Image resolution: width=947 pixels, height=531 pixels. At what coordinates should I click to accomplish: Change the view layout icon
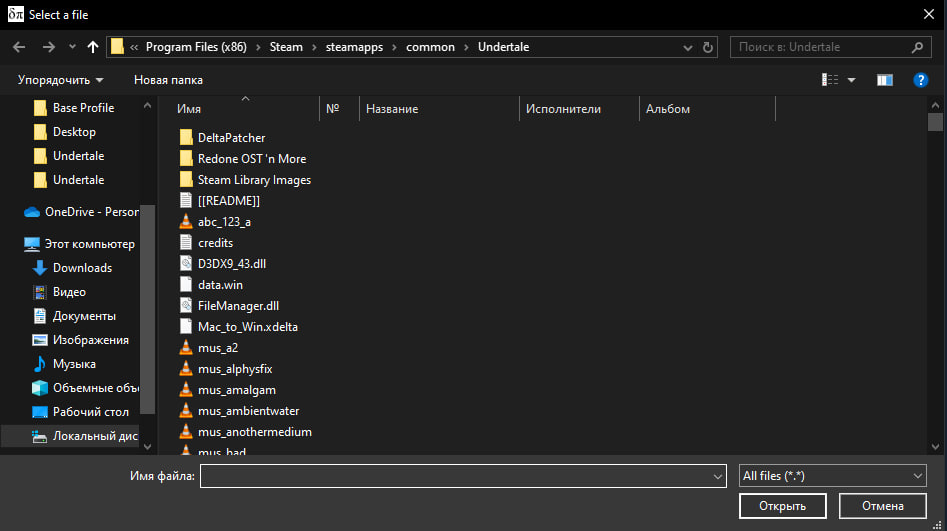pyautogui.click(x=830, y=80)
